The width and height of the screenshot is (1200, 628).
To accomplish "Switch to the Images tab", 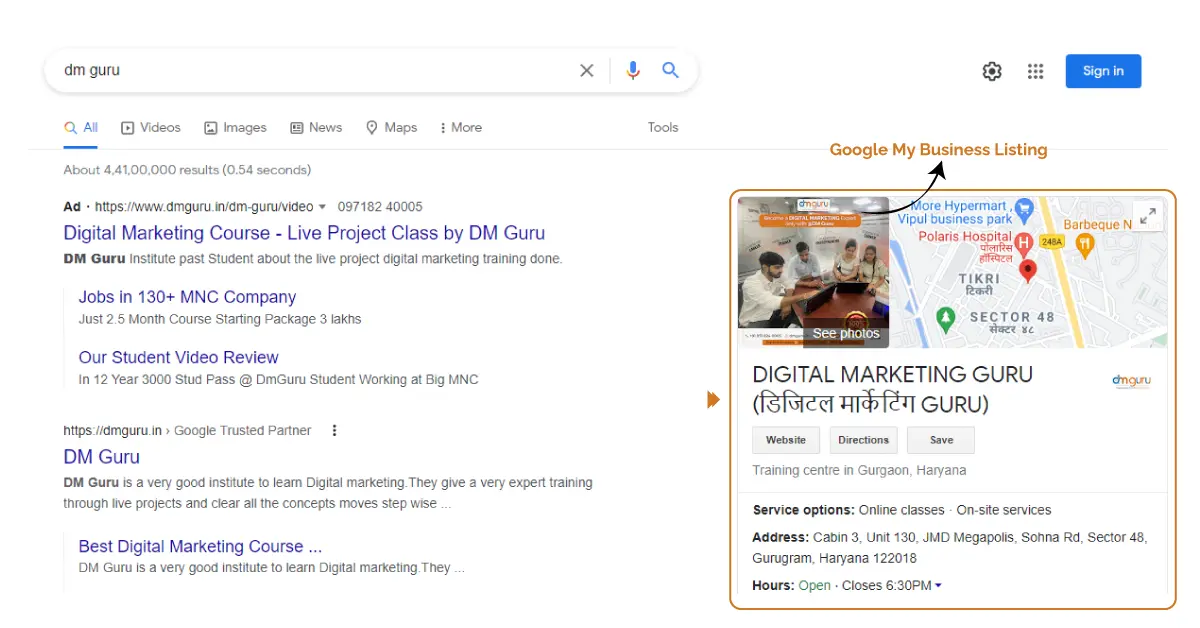I will [235, 128].
